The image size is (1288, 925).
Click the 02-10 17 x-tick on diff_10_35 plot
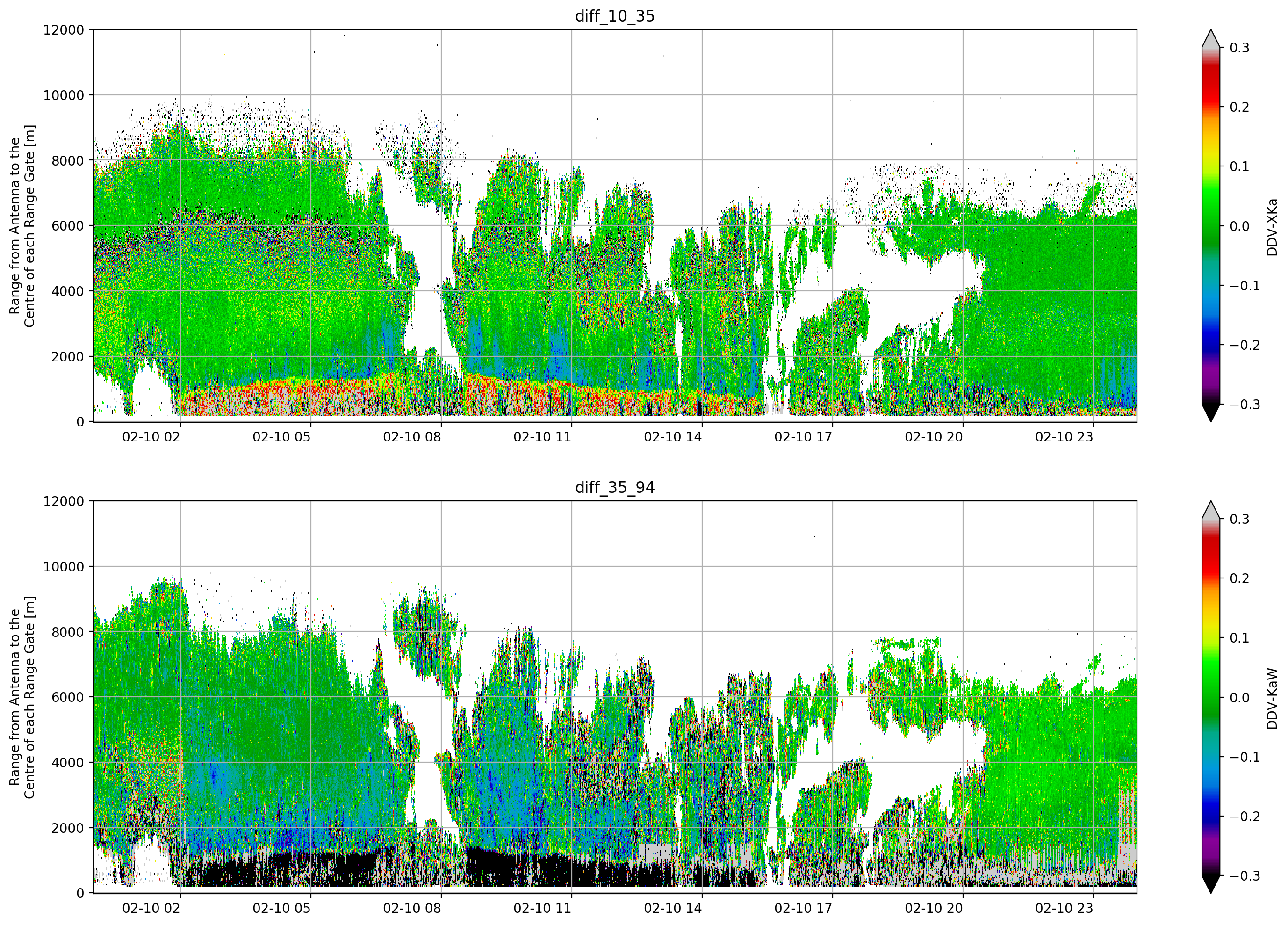(x=804, y=437)
